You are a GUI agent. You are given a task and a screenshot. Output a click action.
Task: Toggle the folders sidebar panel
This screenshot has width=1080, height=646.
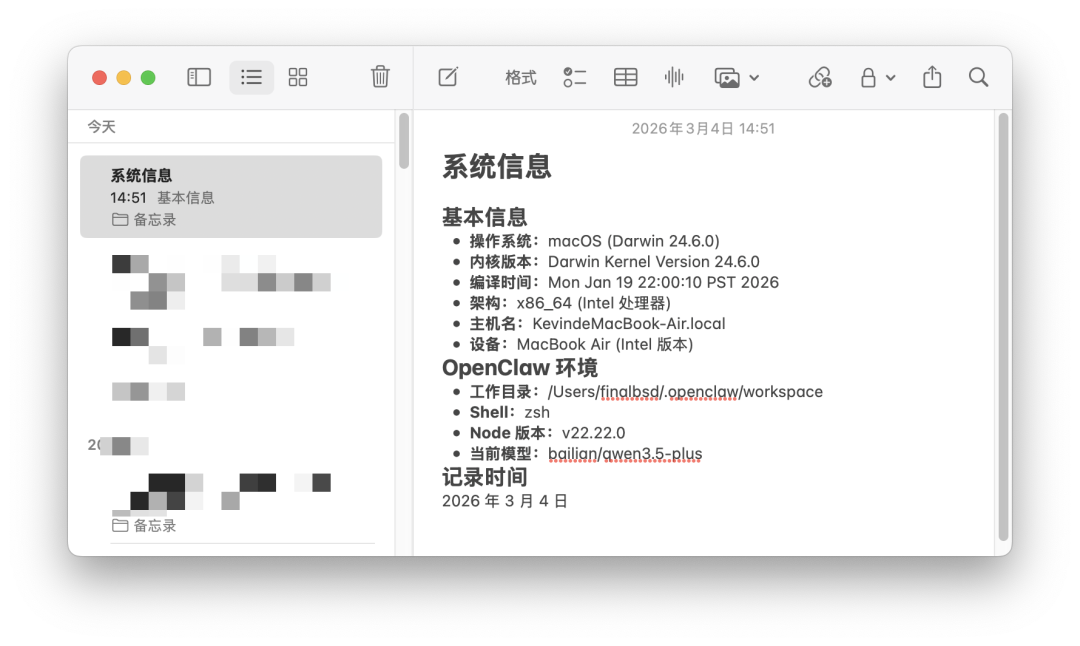click(x=199, y=77)
